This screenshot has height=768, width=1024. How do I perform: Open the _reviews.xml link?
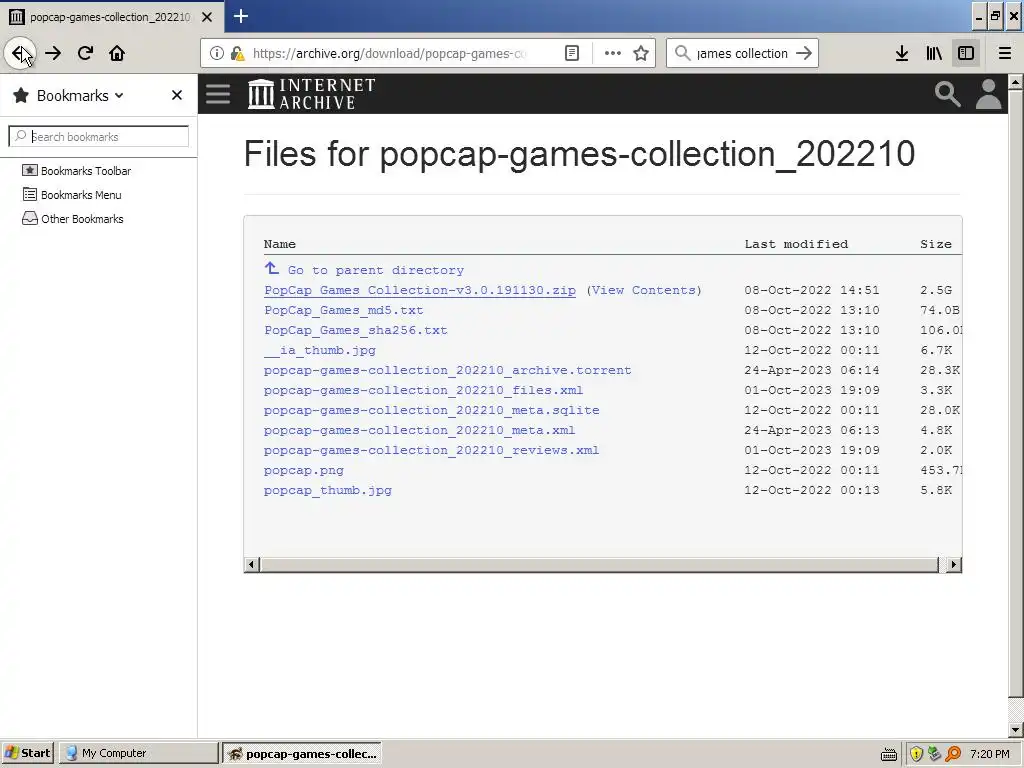[432, 450]
